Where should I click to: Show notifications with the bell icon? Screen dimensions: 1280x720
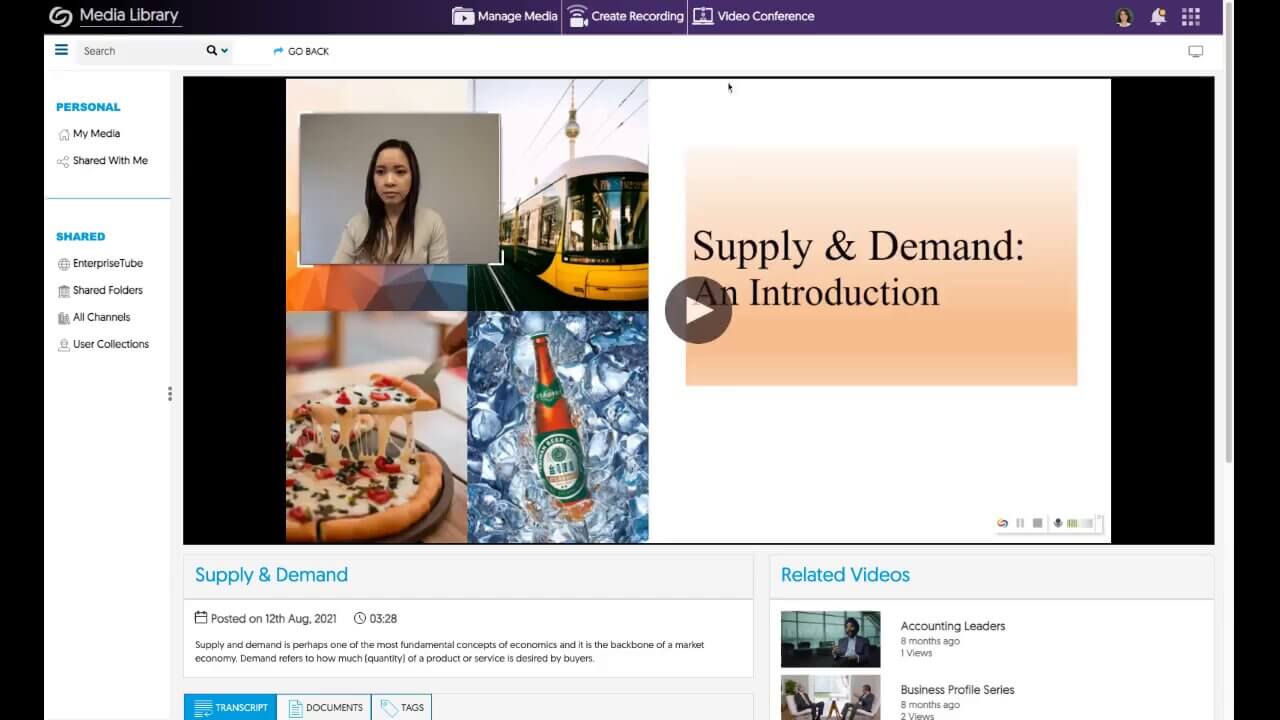1158,16
